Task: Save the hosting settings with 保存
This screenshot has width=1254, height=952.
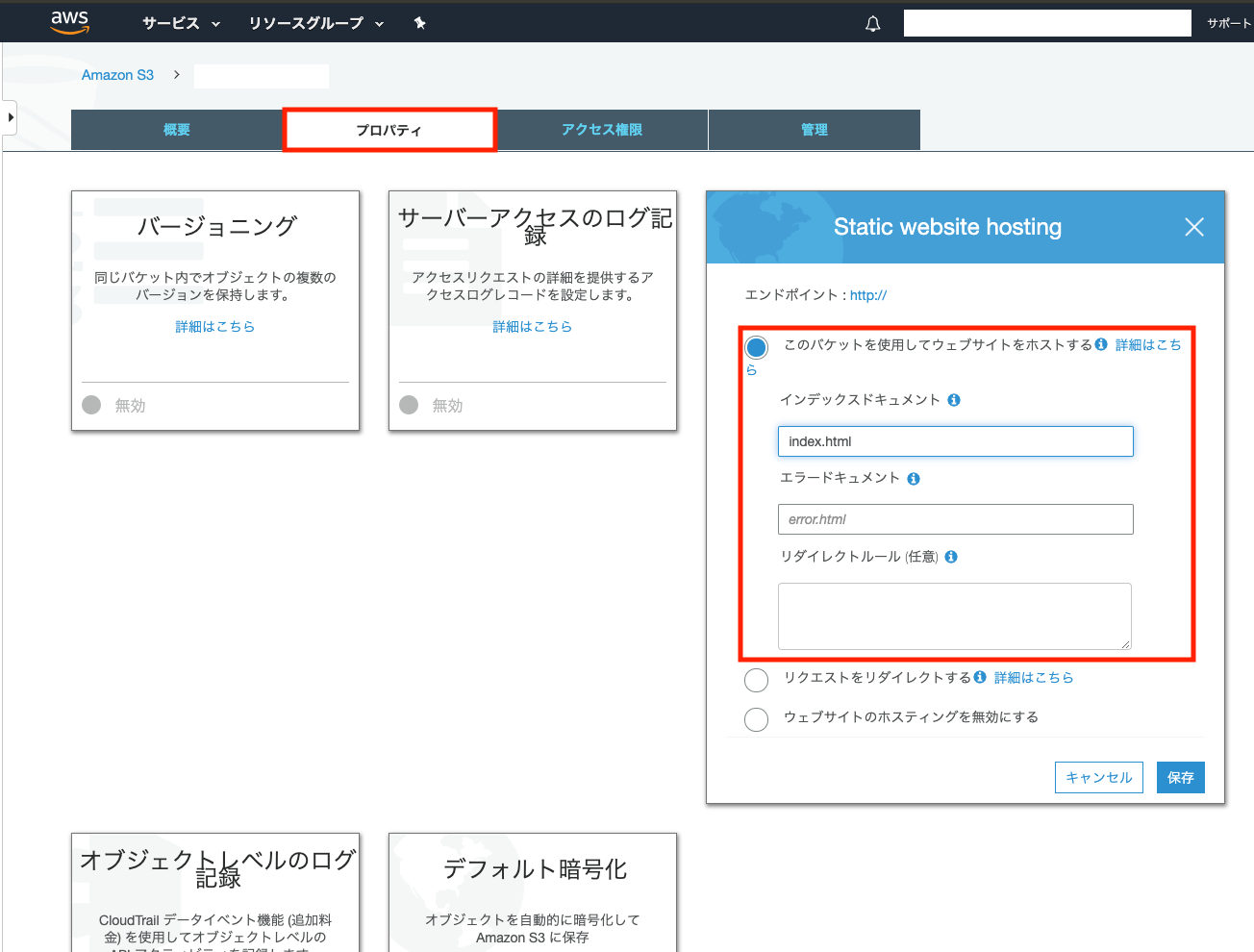Action: tap(1180, 777)
